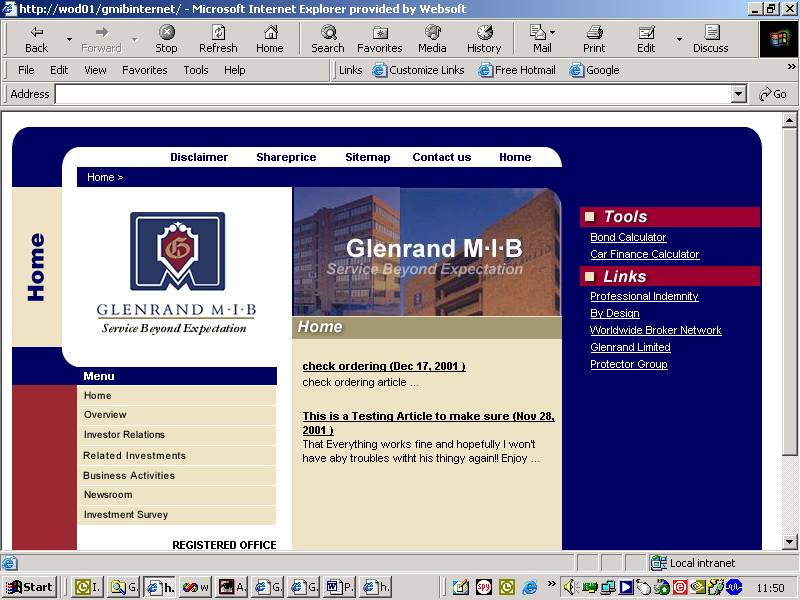
Task: Launch Internet Explorer quick launch icon
Action: click(x=531, y=587)
